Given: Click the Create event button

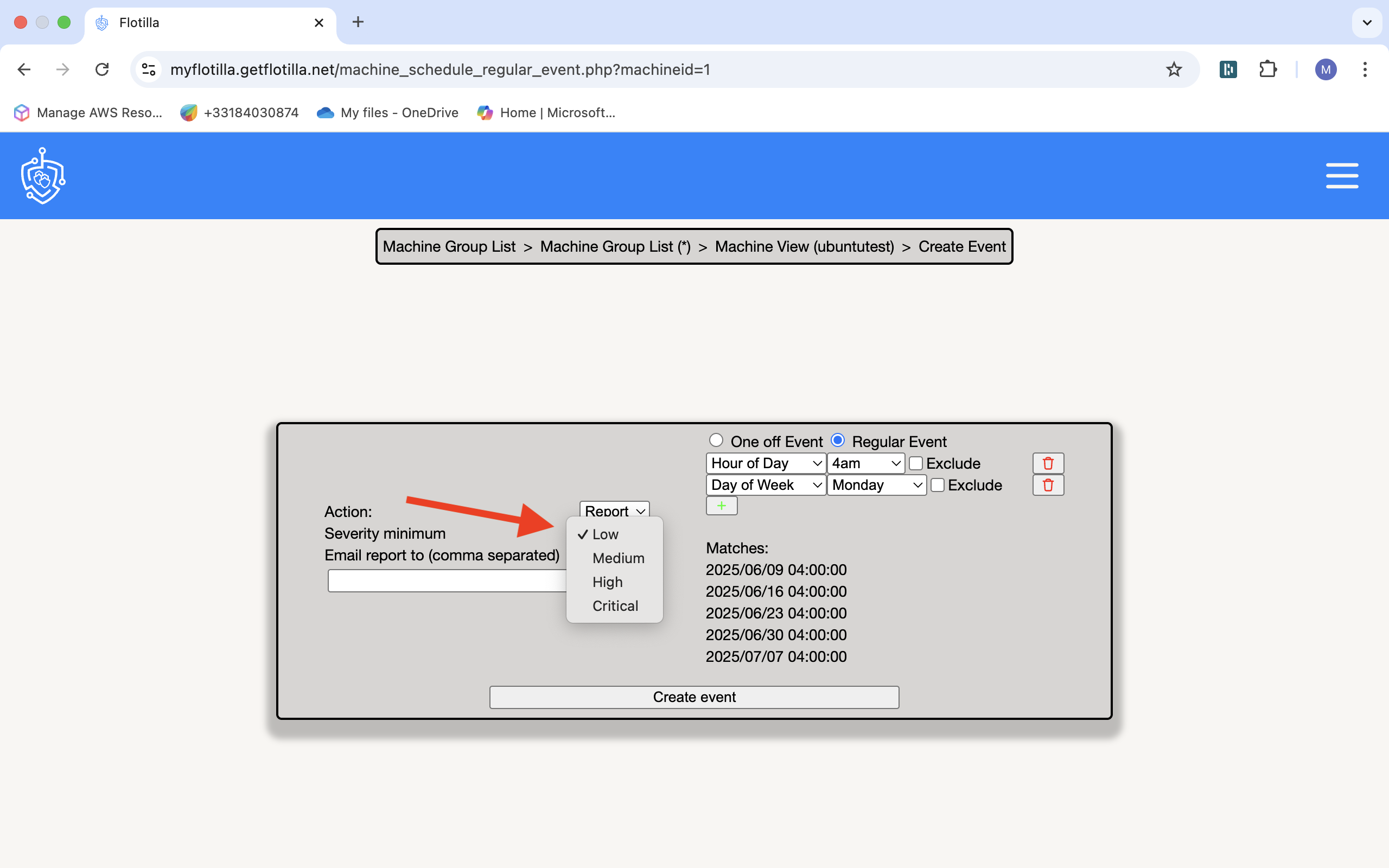Looking at the screenshot, I should coord(694,697).
